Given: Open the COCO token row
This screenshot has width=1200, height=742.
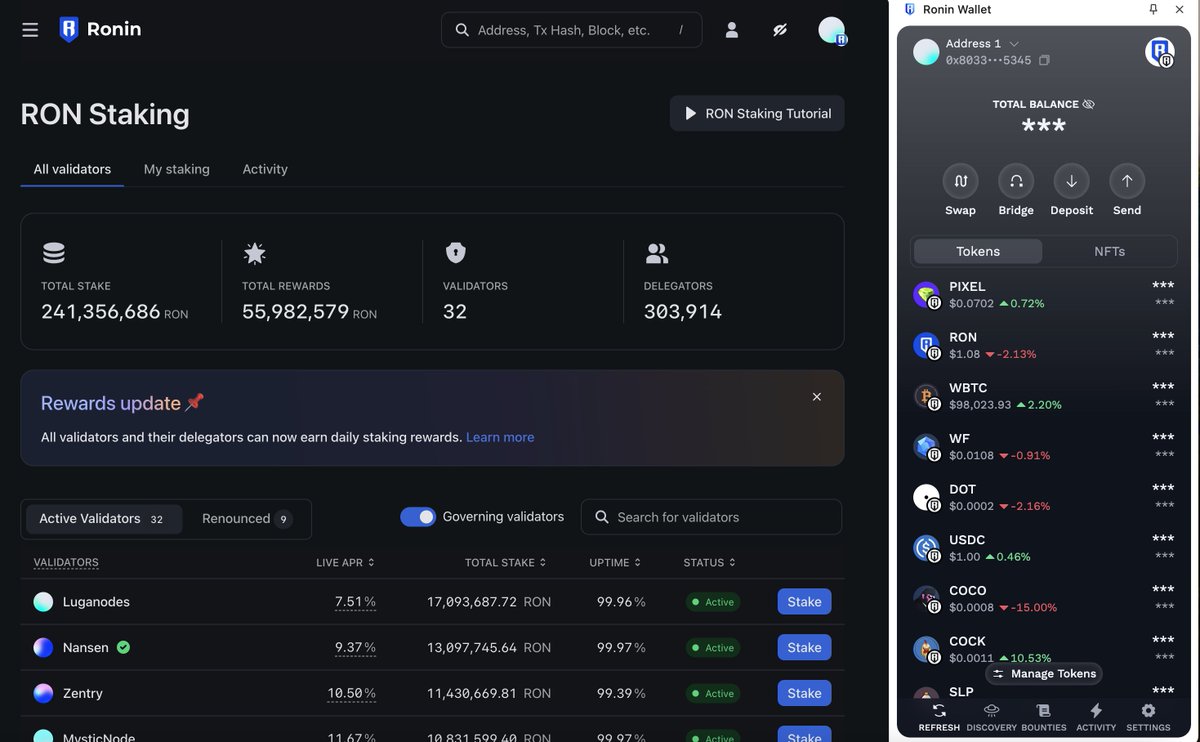Looking at the screenshot, I should [1043, 599].
